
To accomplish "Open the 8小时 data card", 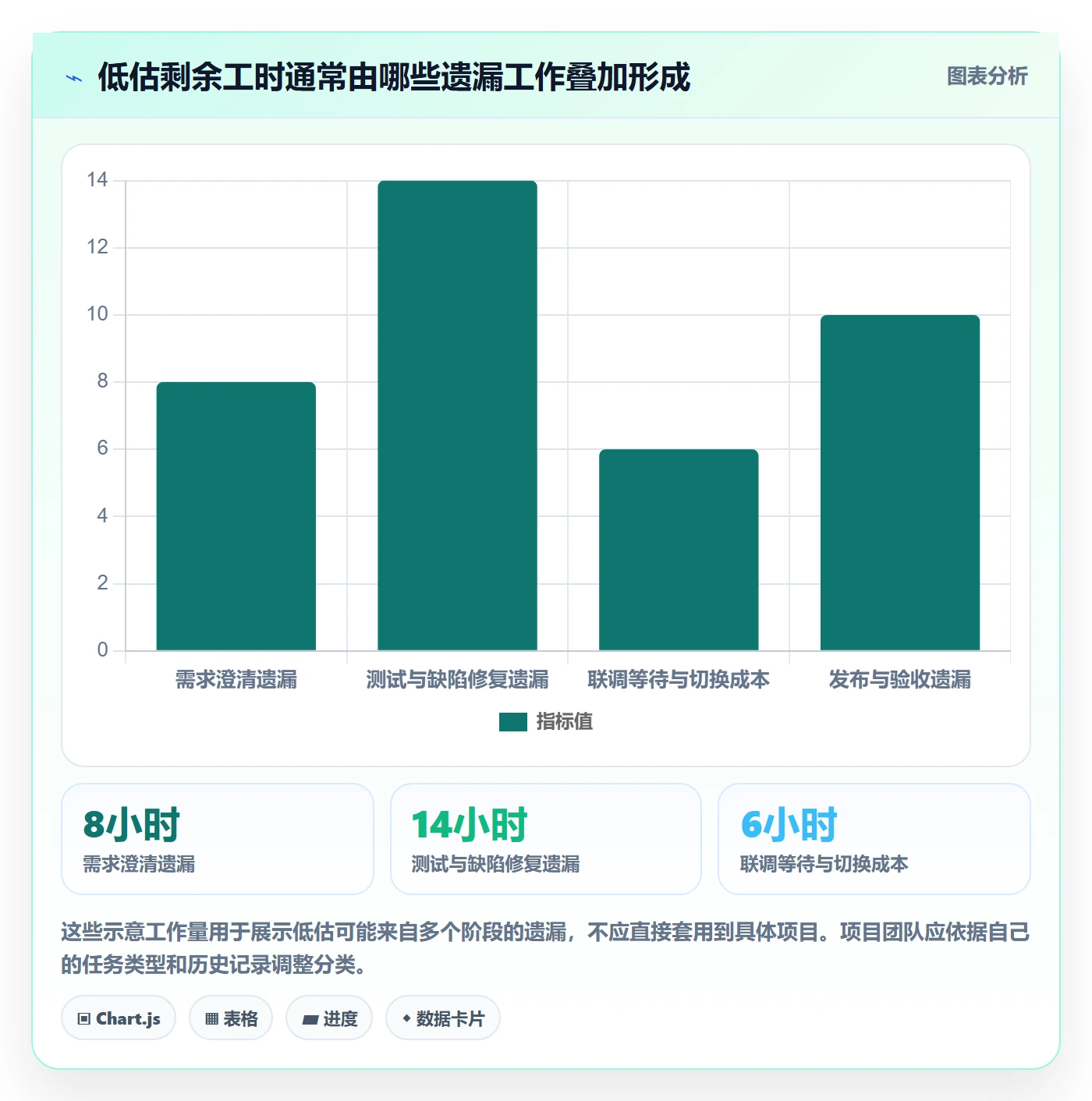I will [x=218, y=839].
